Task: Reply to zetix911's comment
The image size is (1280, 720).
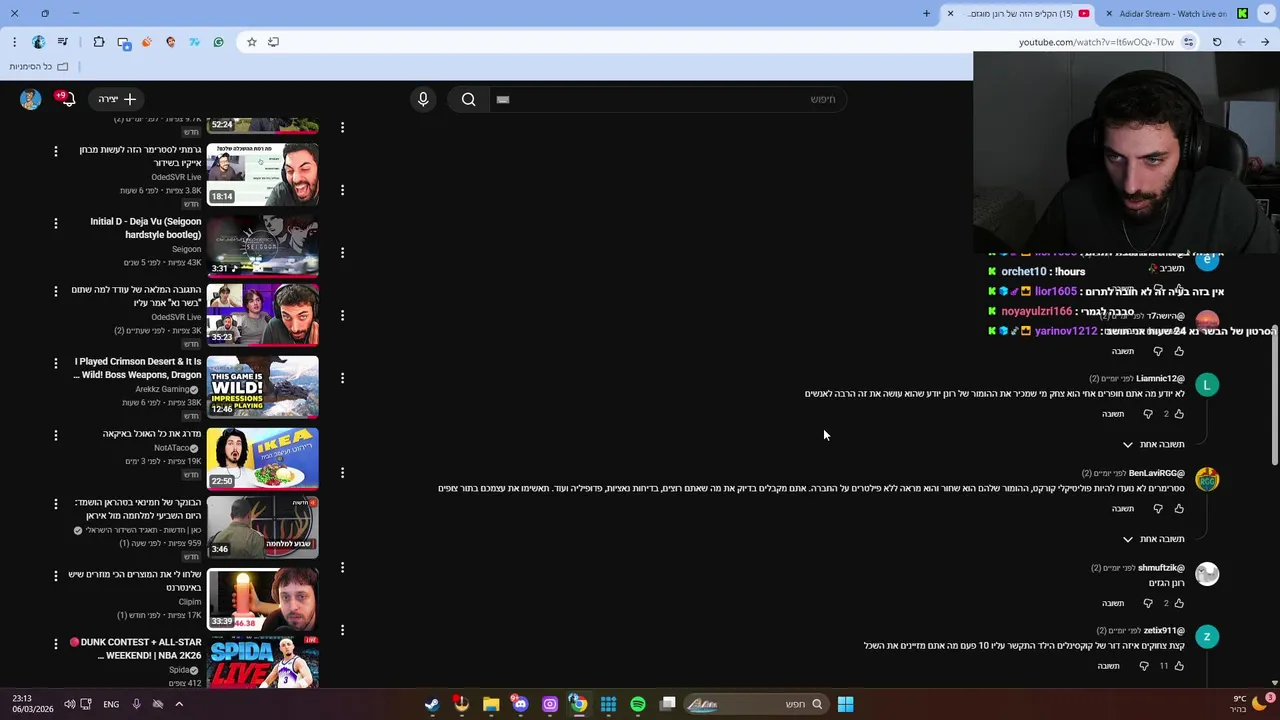Action: coord(1108,666)
